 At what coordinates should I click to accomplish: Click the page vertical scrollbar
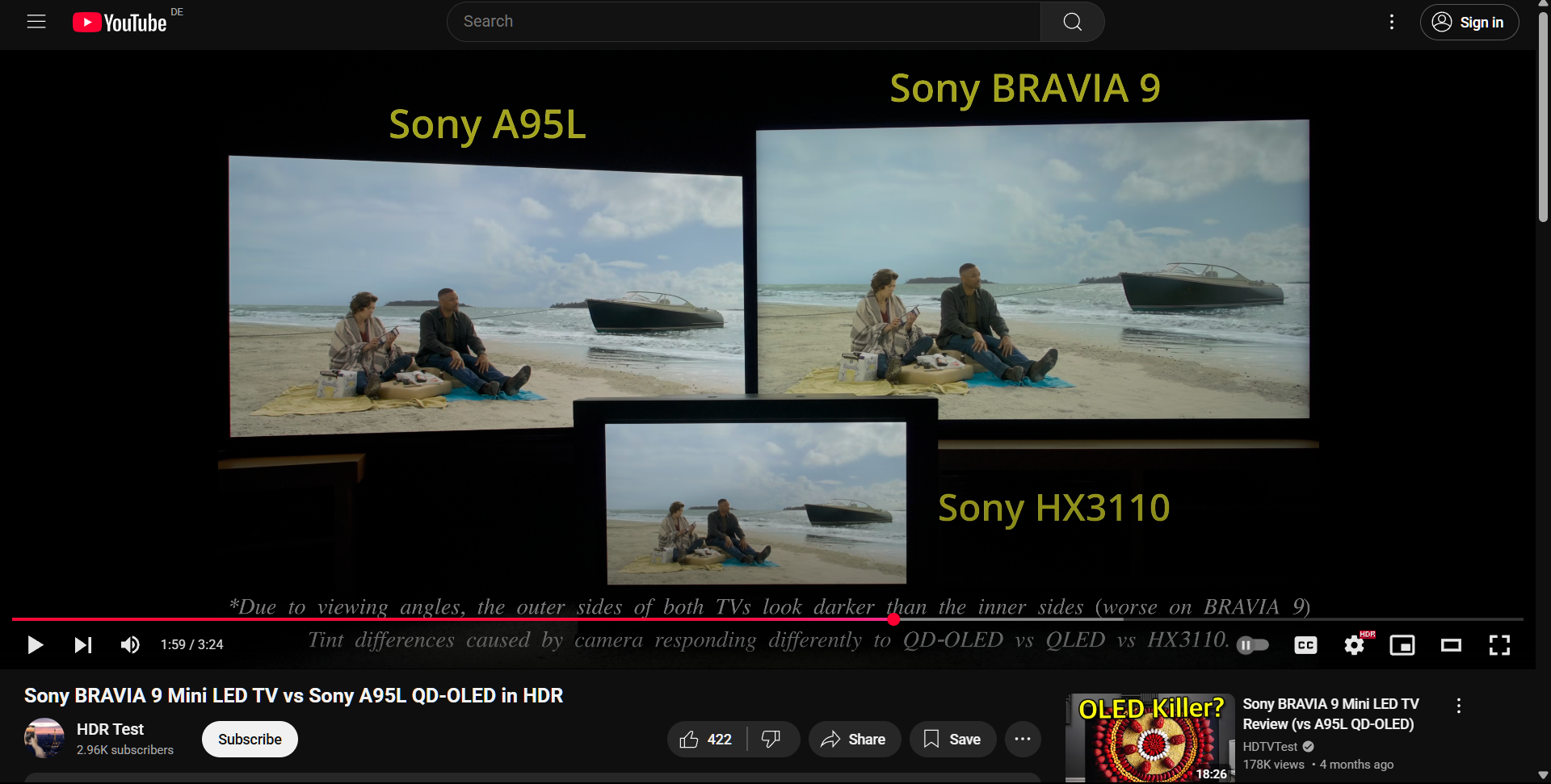pos(1543,117)
